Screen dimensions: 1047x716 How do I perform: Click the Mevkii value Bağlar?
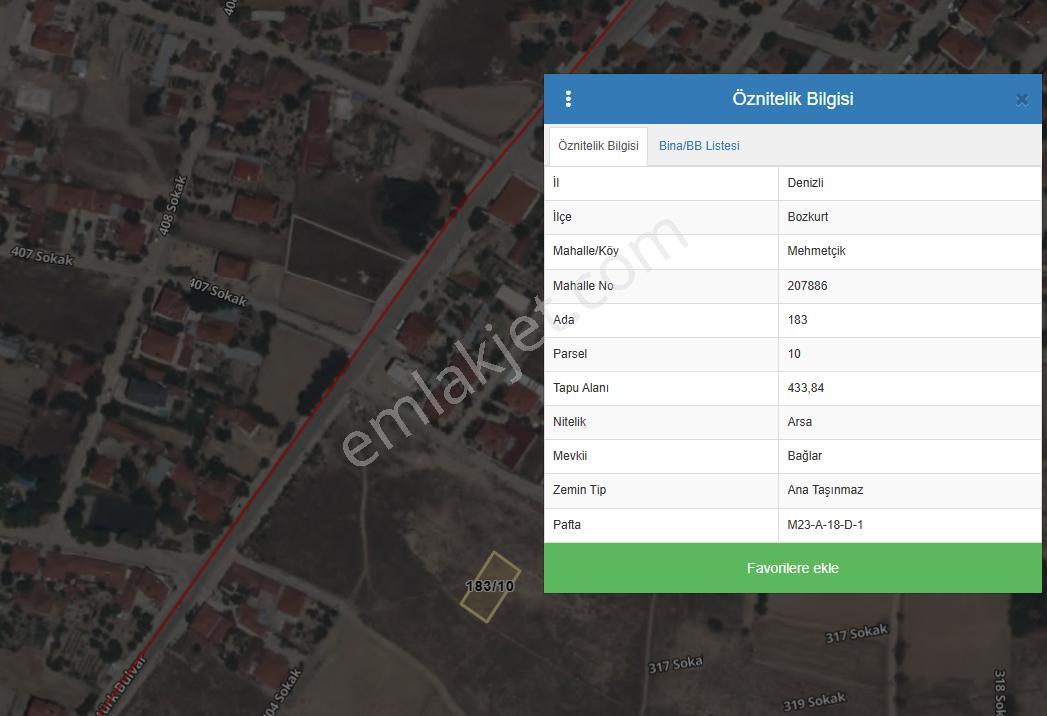pyautogui.click(x=805, y=456)
